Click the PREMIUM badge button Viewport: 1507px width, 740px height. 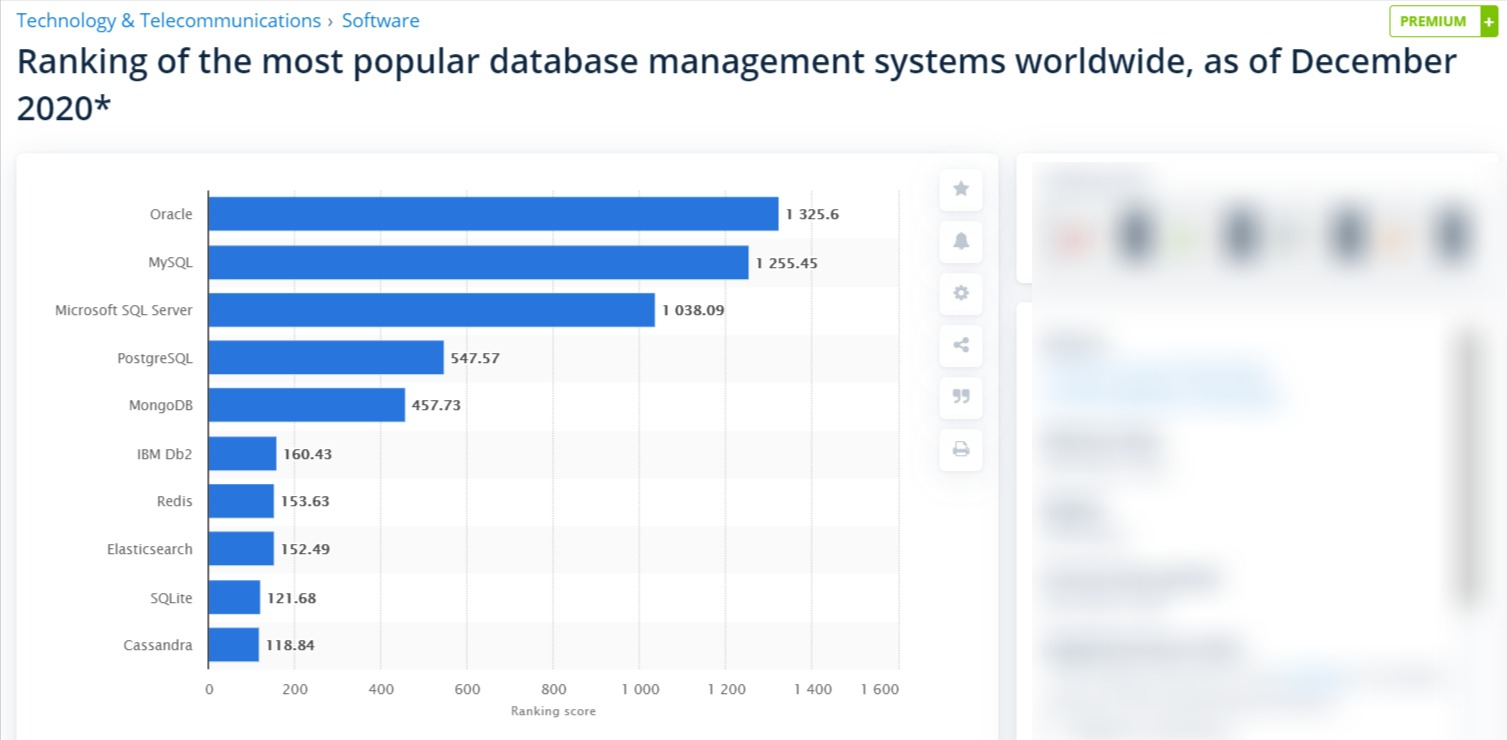coord(1433,21)
